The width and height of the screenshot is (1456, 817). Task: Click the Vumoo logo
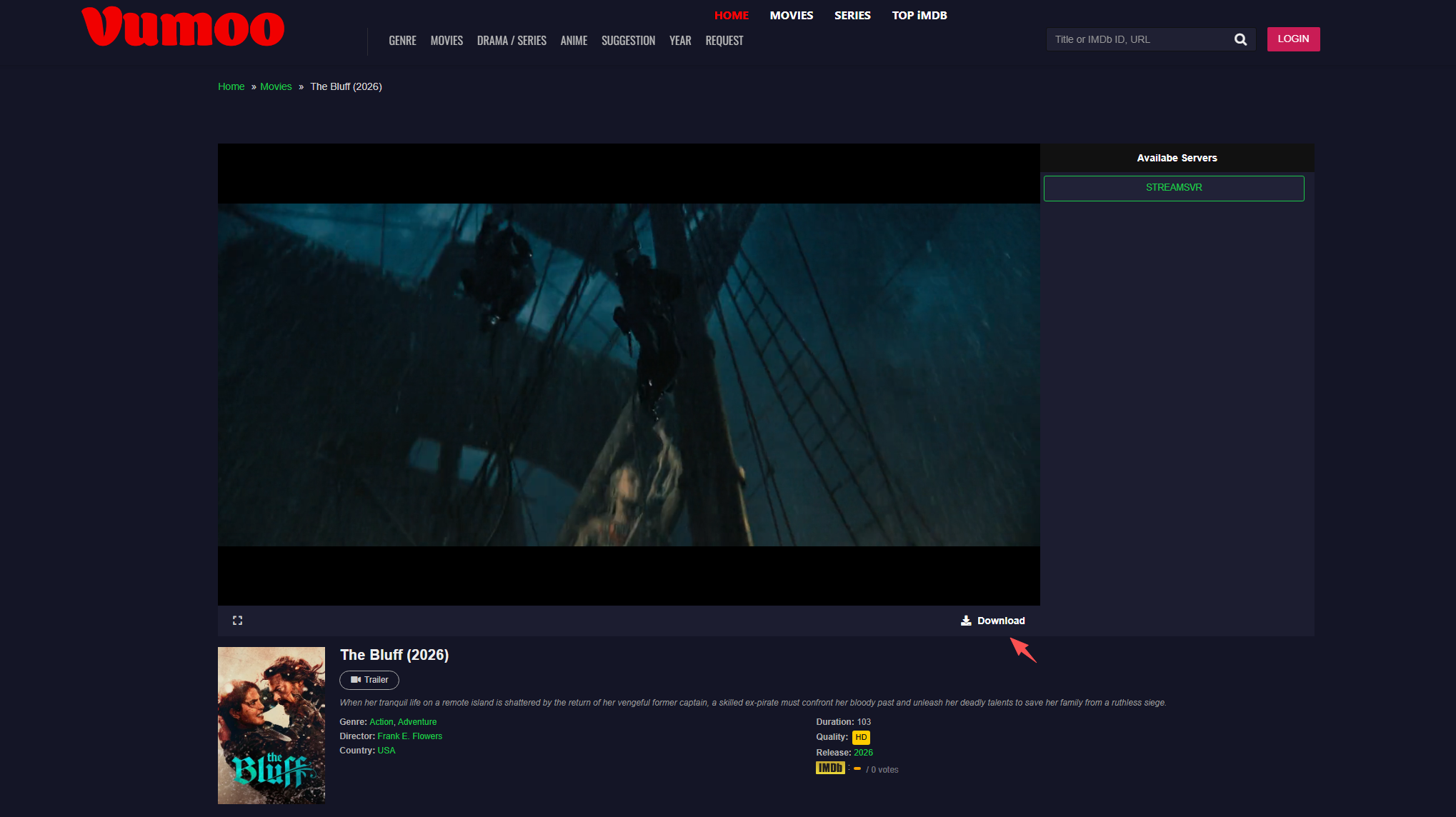[x=183, y=27]
